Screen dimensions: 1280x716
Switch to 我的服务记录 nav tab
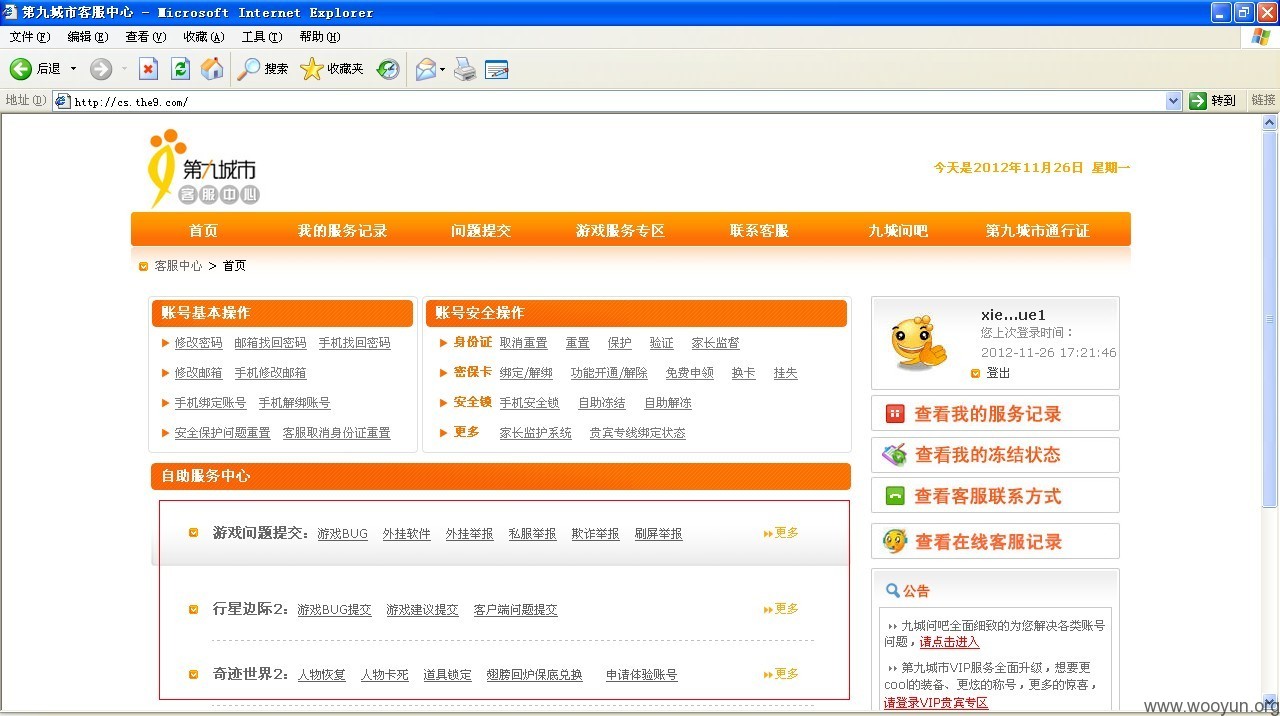point(342,231)
